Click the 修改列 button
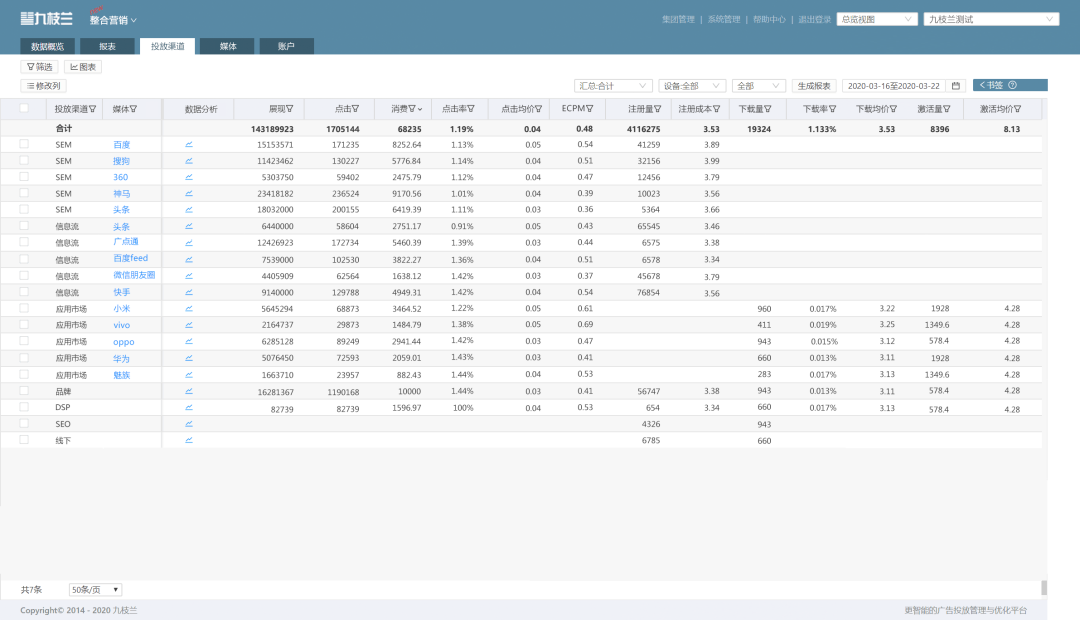 pyautogui.click(x=44, y=86)
